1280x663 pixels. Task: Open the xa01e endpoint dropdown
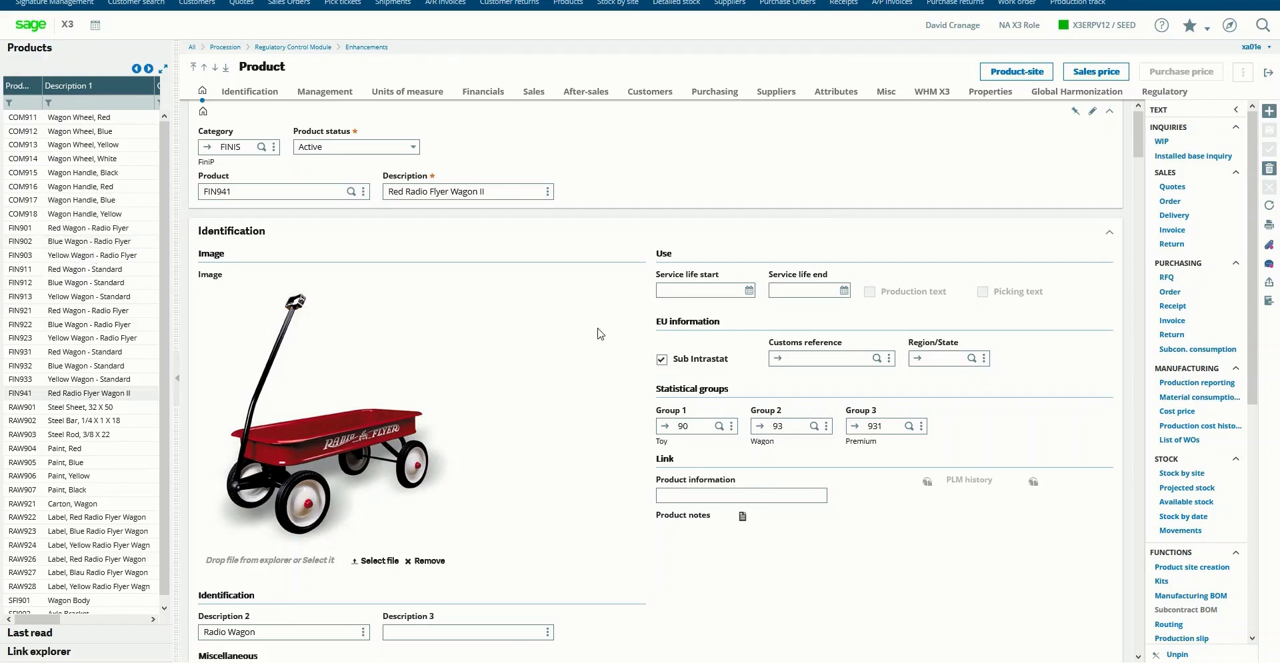click(1254, 47)
